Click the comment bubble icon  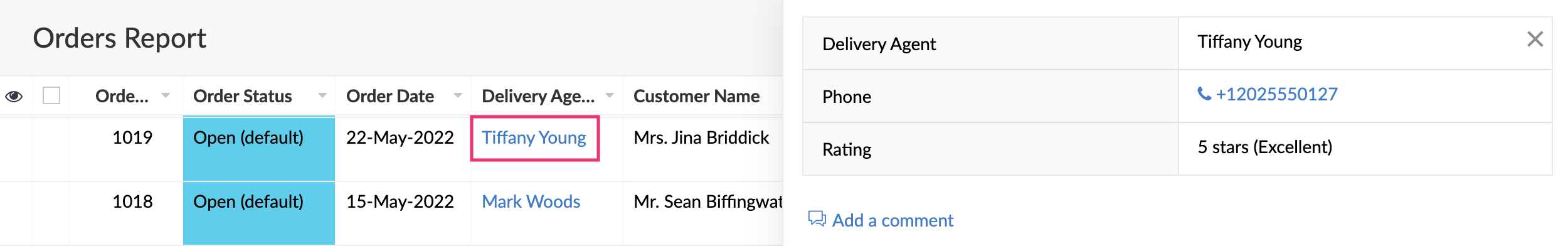click(x=817, y=219)
